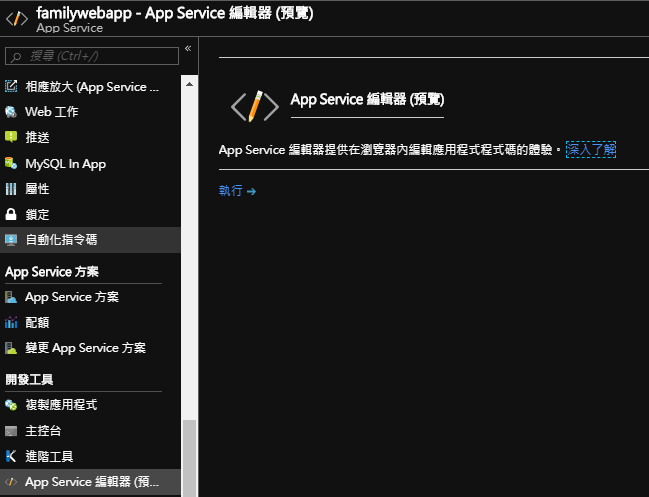The image size is (649, 497).
Task: Select 變更 App Service 方案 entry
Action: (x=90, y=348)
